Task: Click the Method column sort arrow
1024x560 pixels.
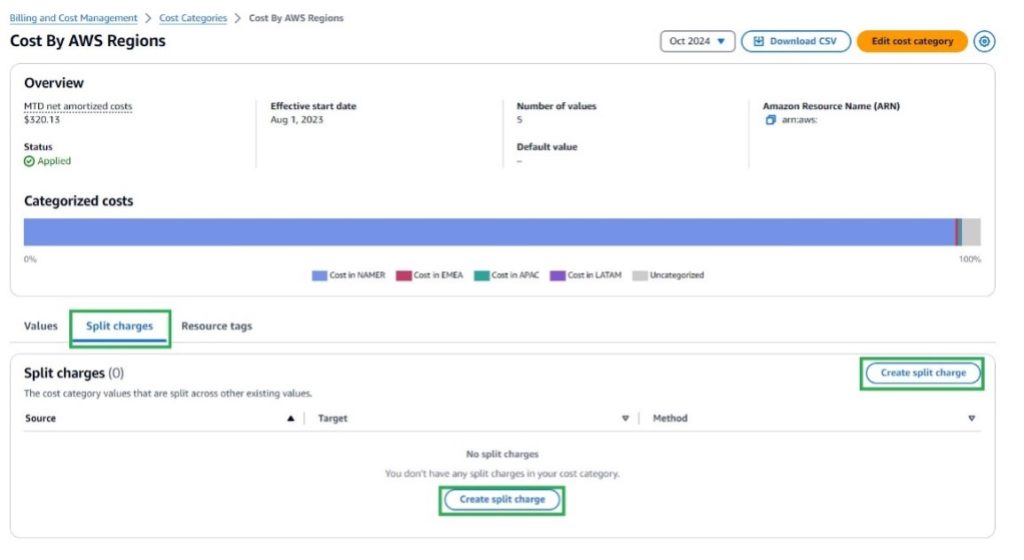Action: point(971,419)
